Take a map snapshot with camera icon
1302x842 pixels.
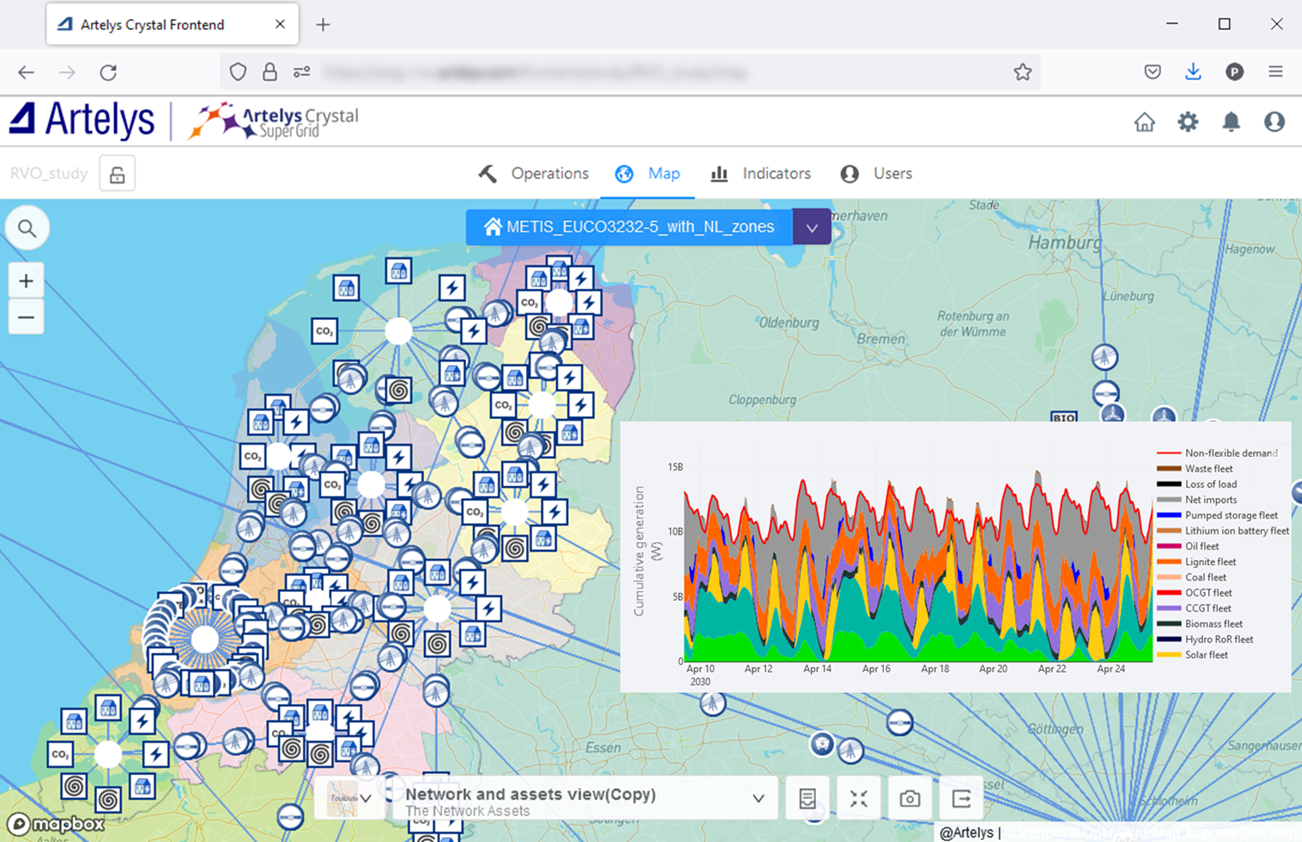910,799
